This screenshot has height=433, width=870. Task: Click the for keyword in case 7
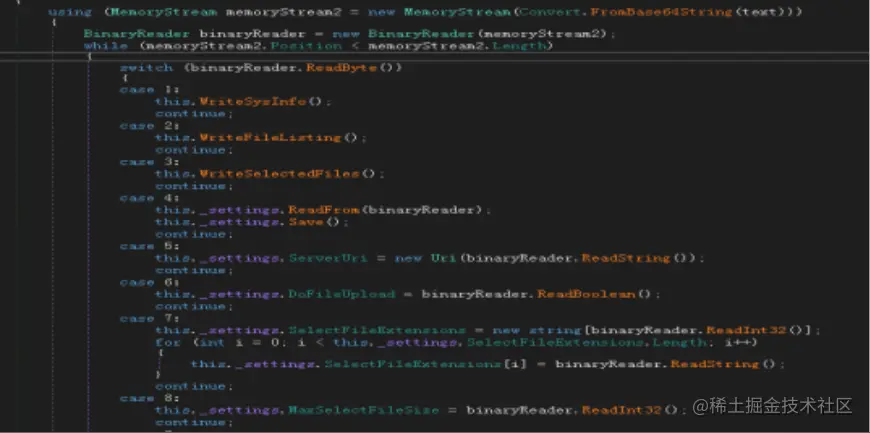(168, 343)
